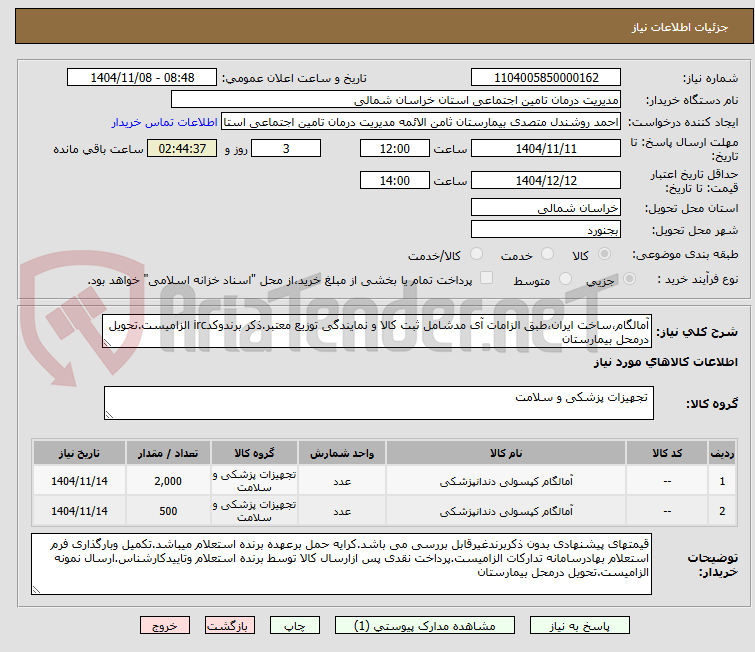This screenshot has width=755, height=652.
Task: Click the اطلاعات کالاهای مورد نیاز section heading
Action: (x=665, y=362)
